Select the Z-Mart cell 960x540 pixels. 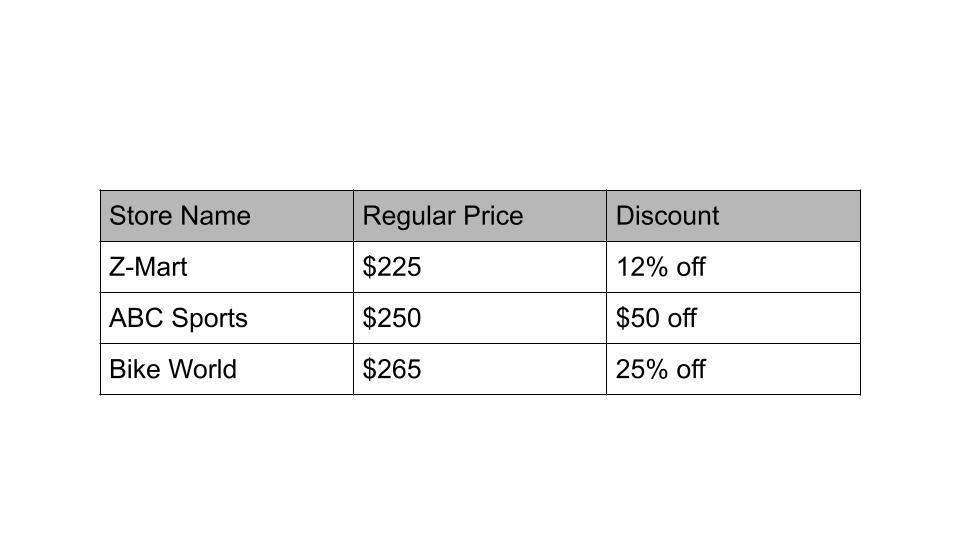coord(227,267)
